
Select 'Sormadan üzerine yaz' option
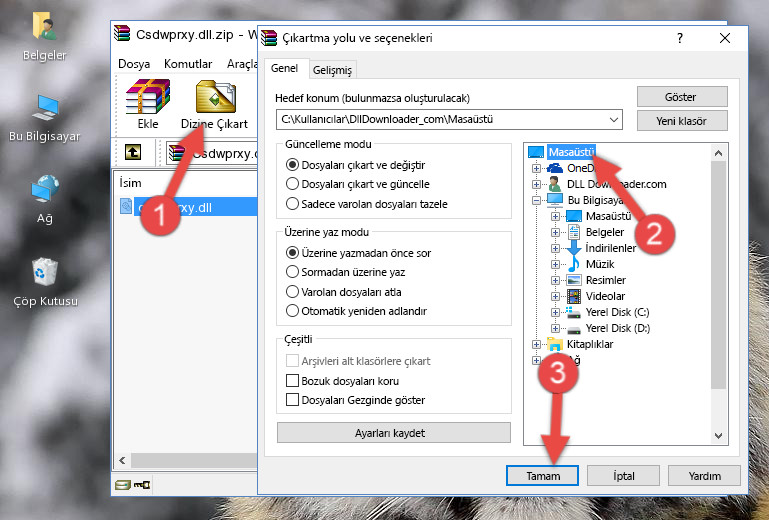point(292,272)
